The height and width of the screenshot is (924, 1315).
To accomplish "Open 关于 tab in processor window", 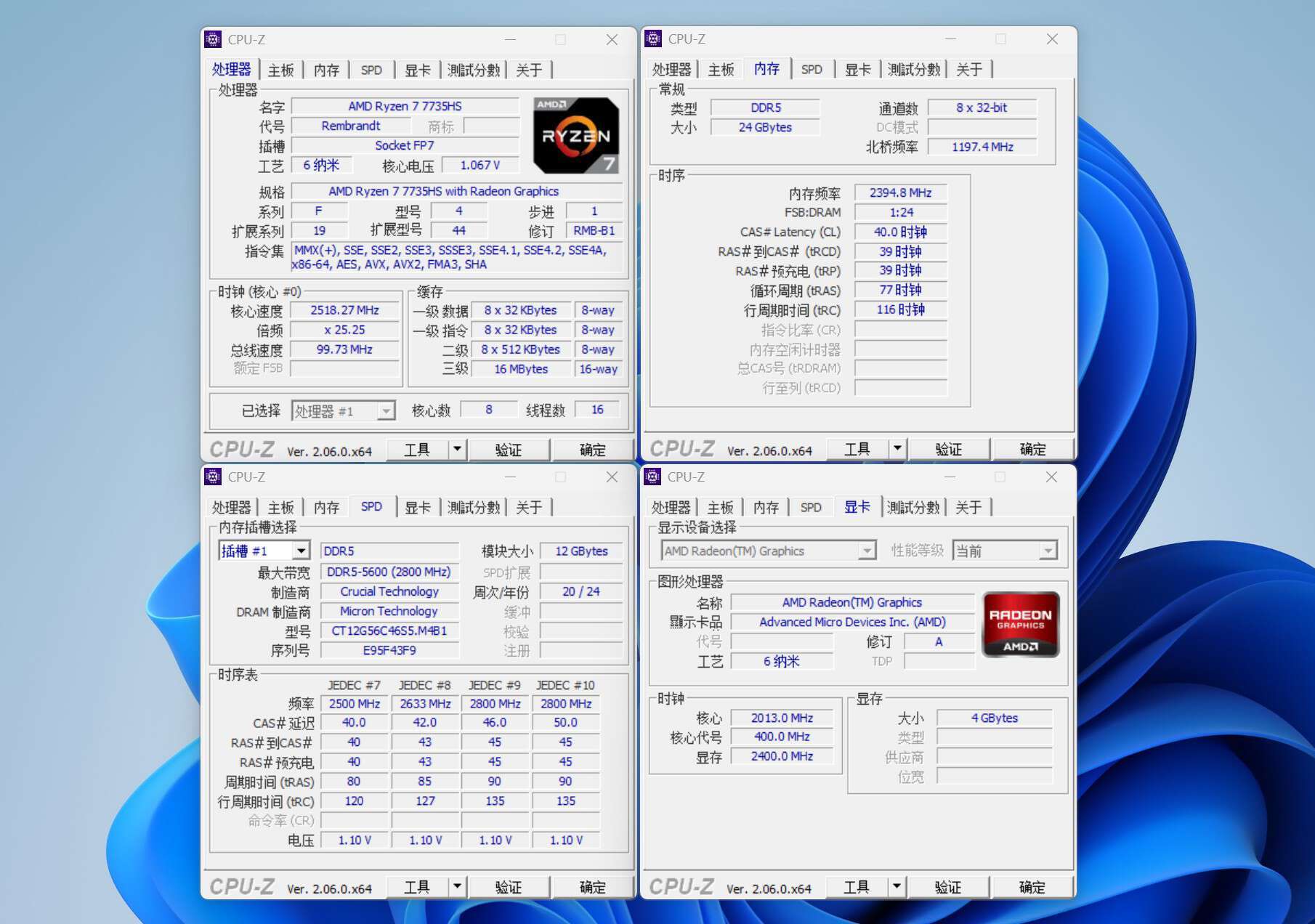I will pos(529,70).
